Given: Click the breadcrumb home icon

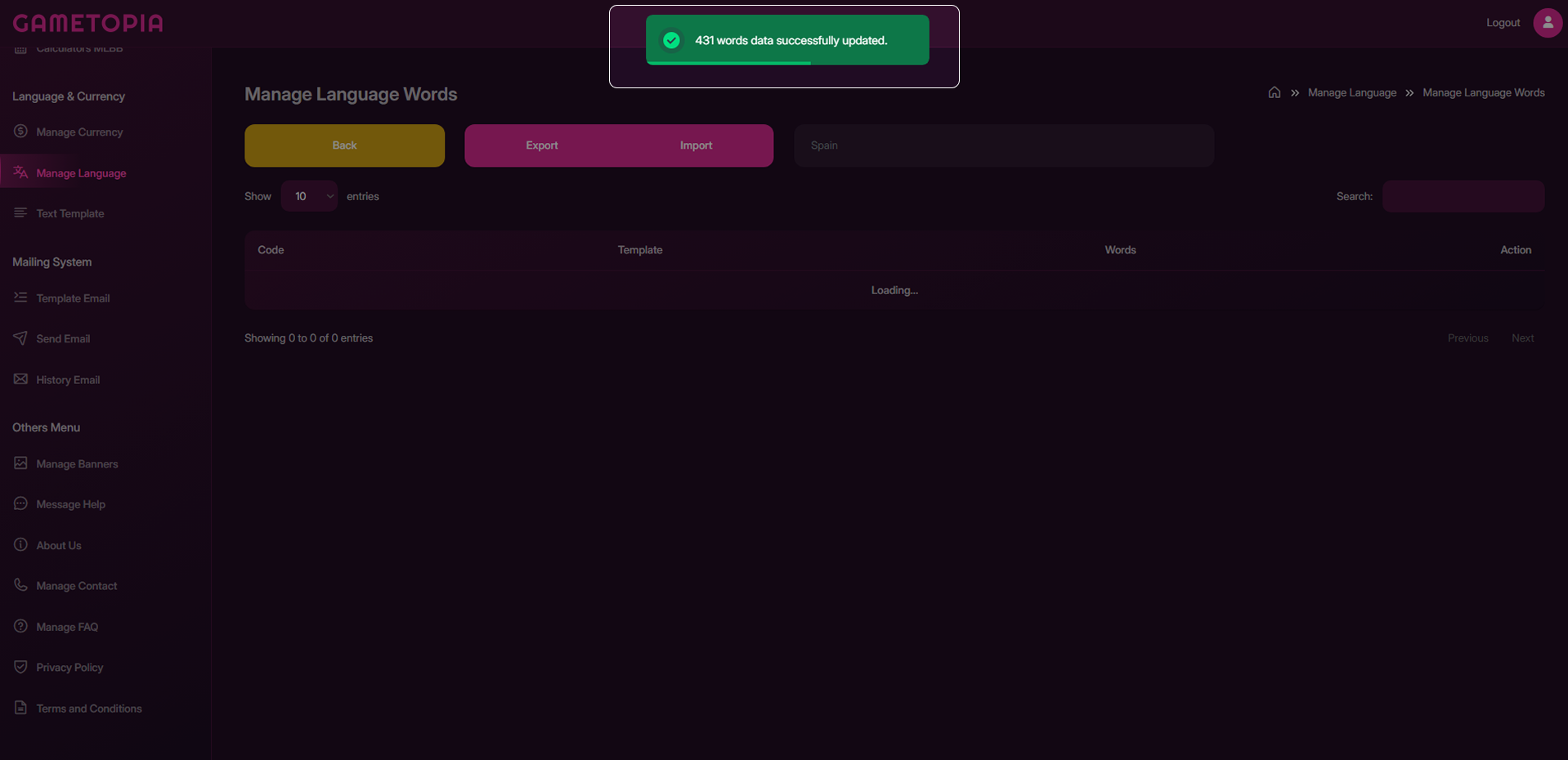Looking at the screenshot, I should click(x=1274, y=92).
